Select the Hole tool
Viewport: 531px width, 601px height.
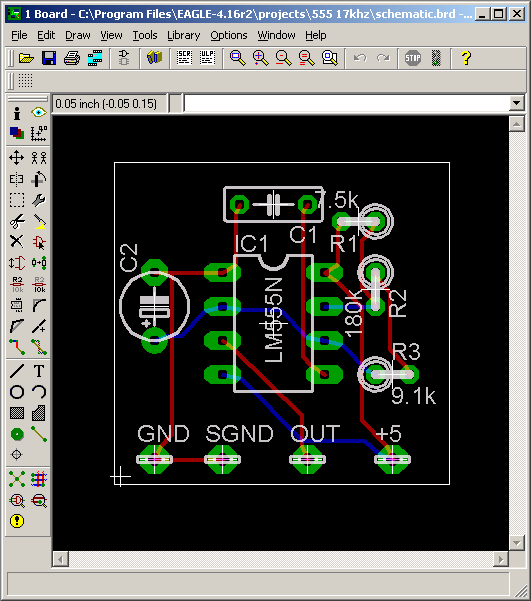17,455
